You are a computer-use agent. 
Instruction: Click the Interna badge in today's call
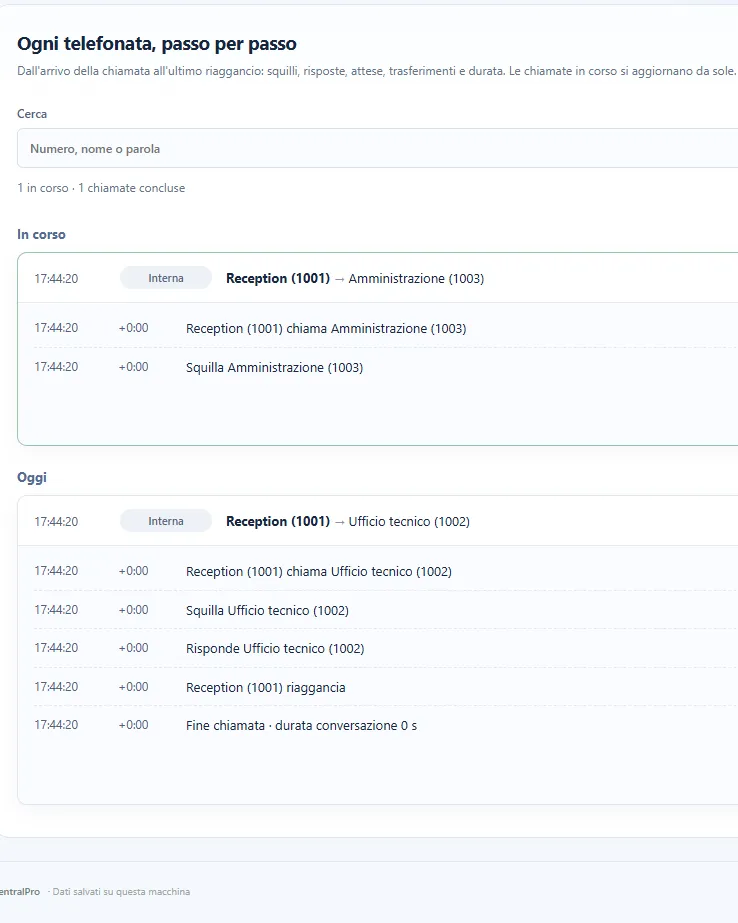tap(166, 521)
